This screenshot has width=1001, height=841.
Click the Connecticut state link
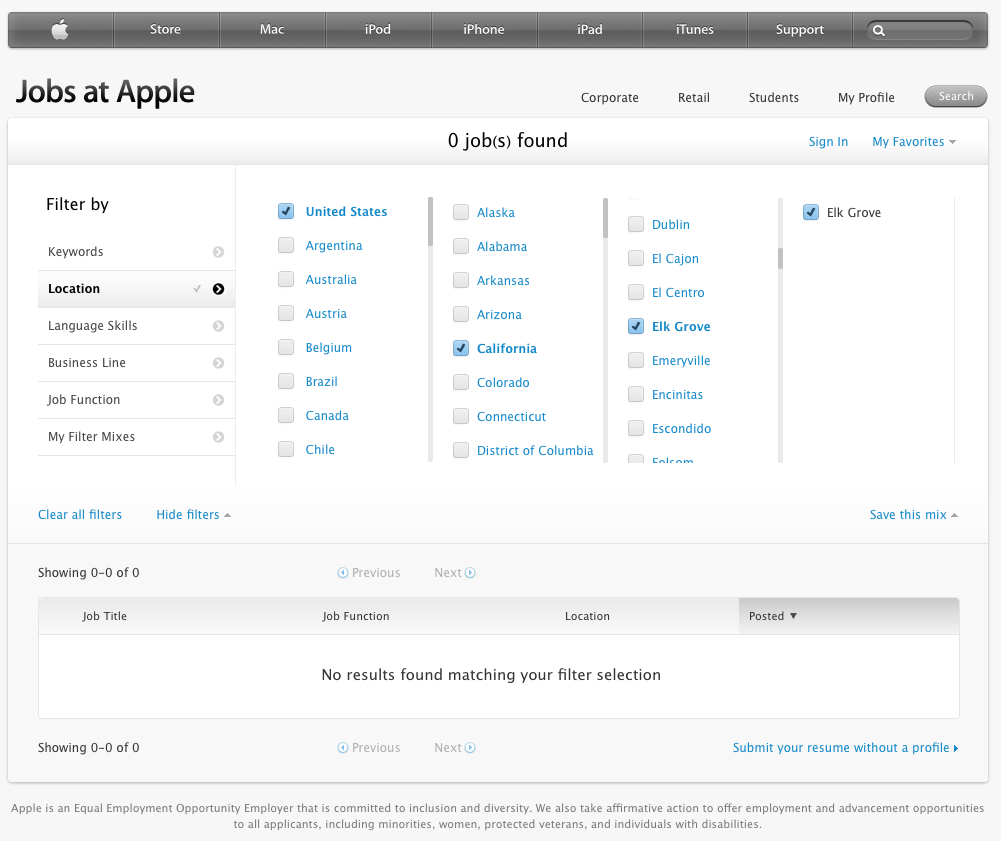pyautogui.click(x=511, y=416)
